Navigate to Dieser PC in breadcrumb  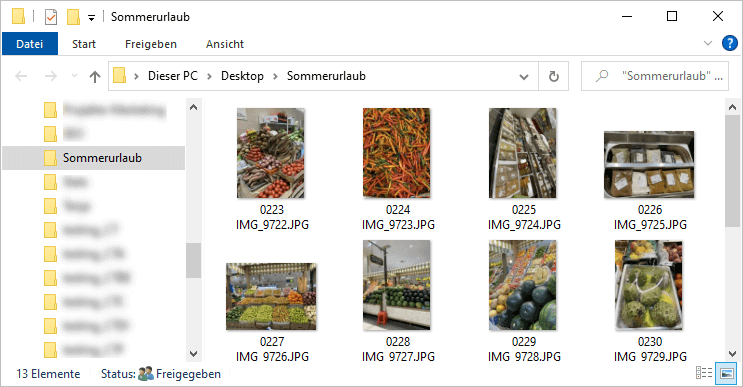[x=172, y=76]
